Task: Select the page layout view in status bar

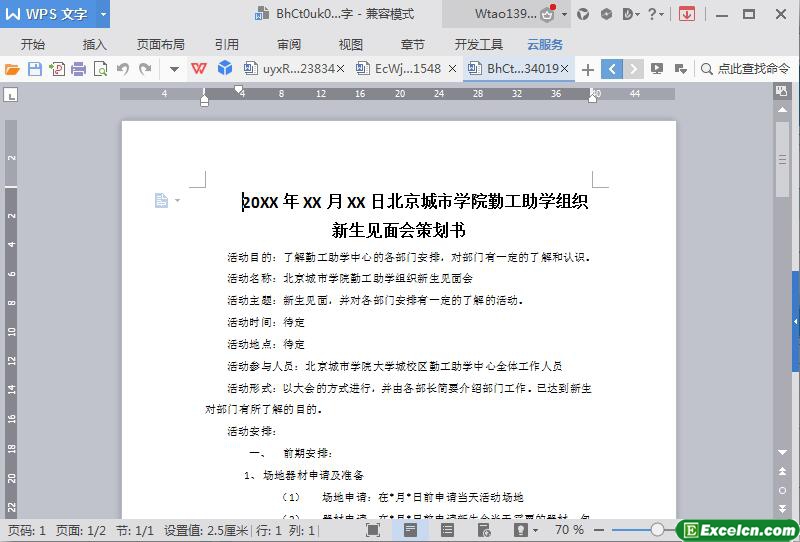Action: click(410, 530)
